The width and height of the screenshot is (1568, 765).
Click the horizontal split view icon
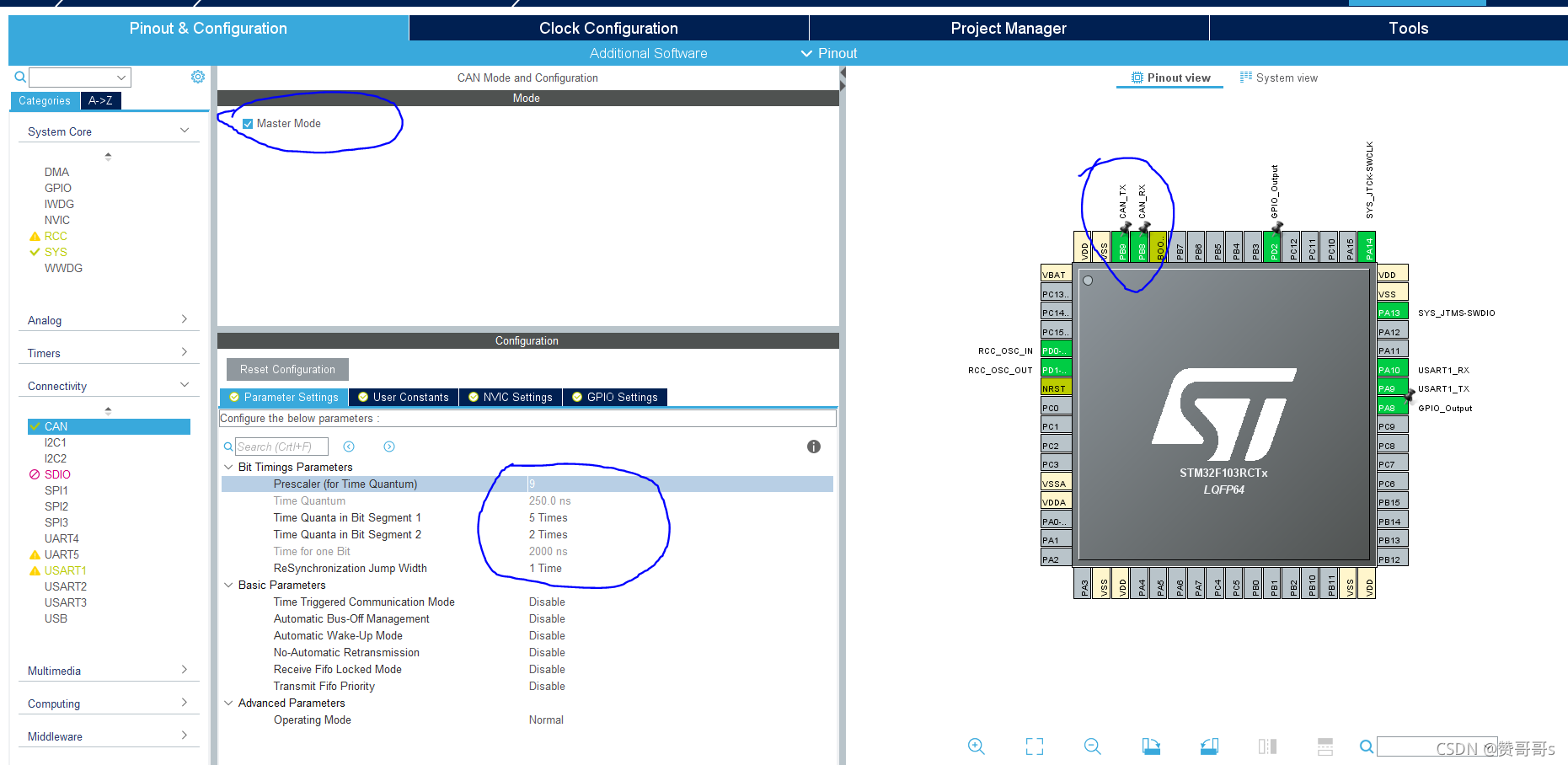click(1325, 746)
